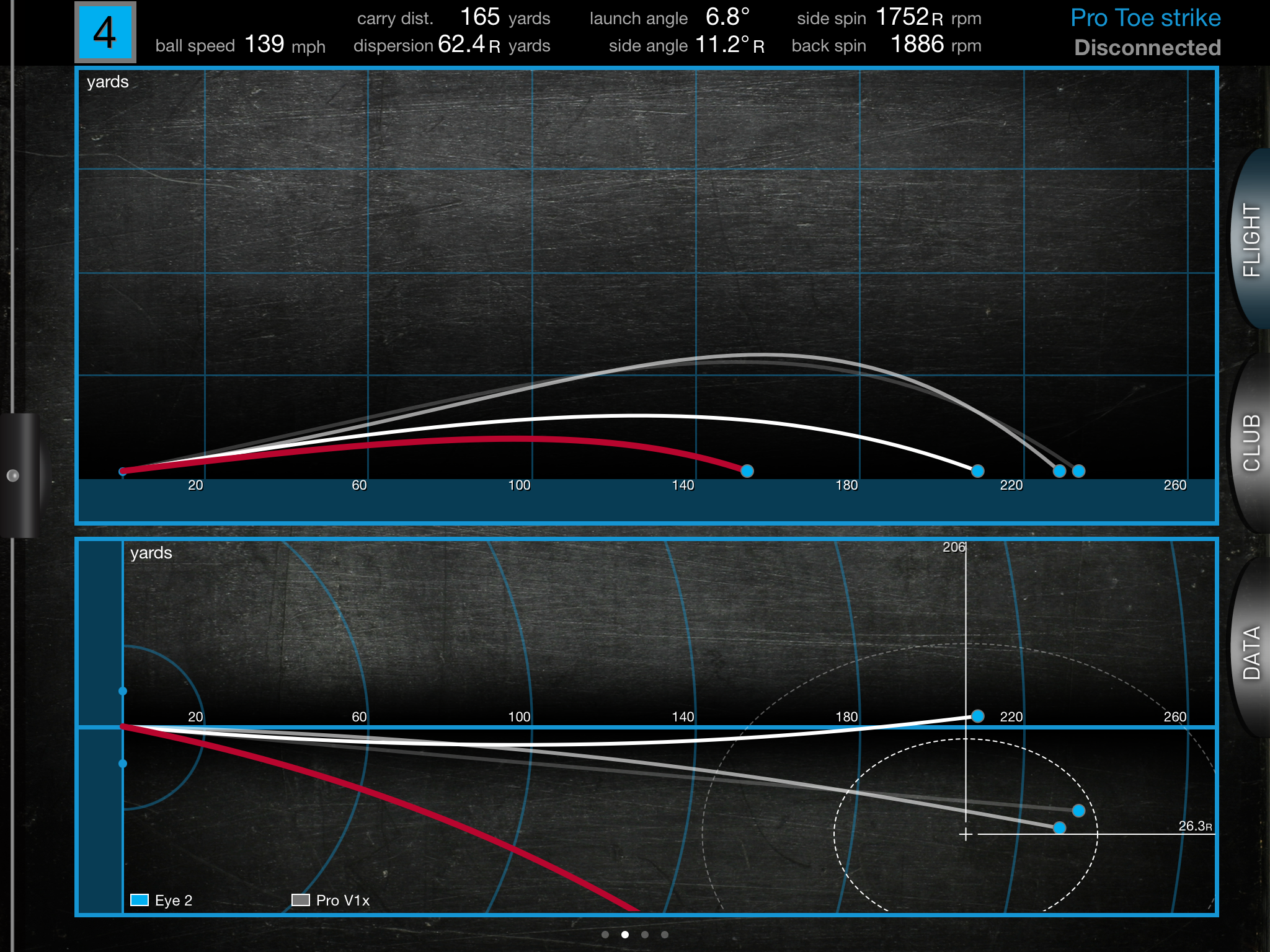The height and width of the screenshot is (952, 1270).
Task: Pull the left edge drawer handle
Action: (20, 475)
